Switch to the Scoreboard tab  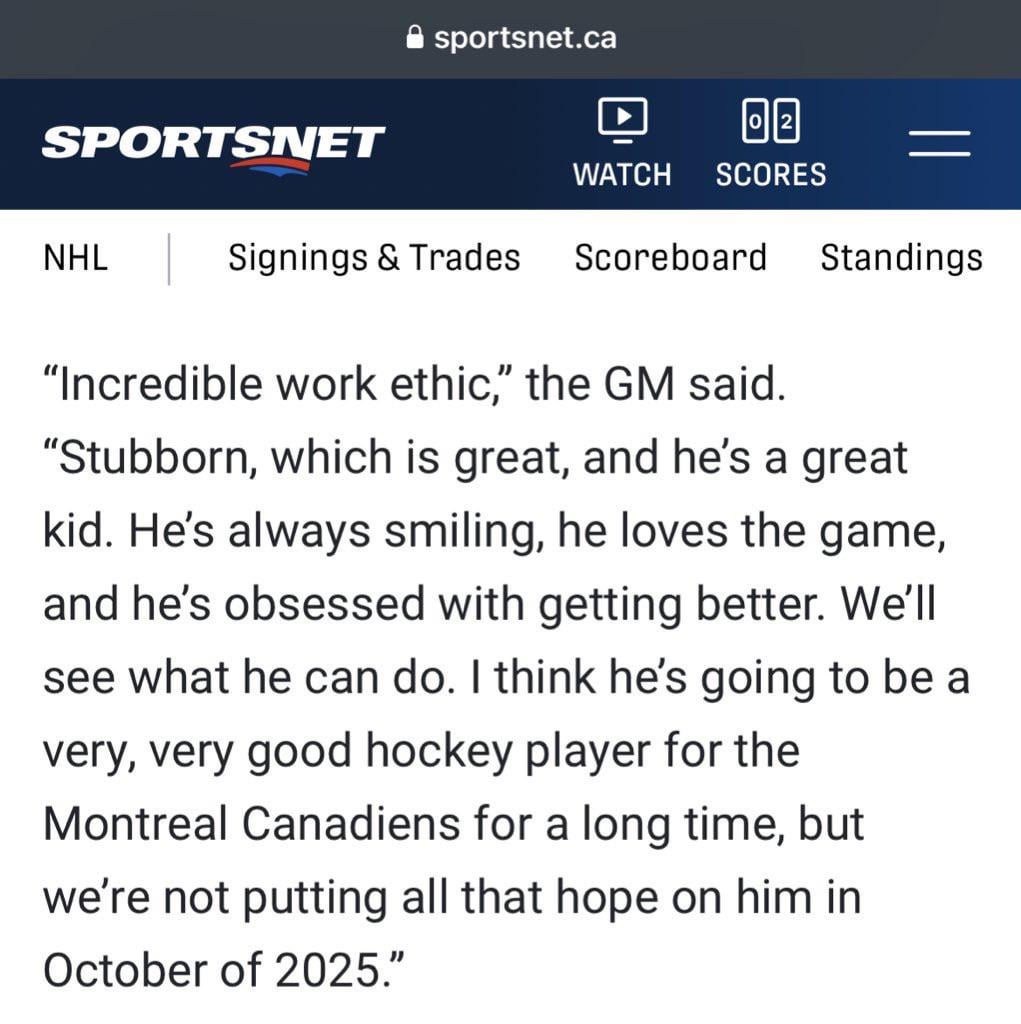click(x=670, y=257)
